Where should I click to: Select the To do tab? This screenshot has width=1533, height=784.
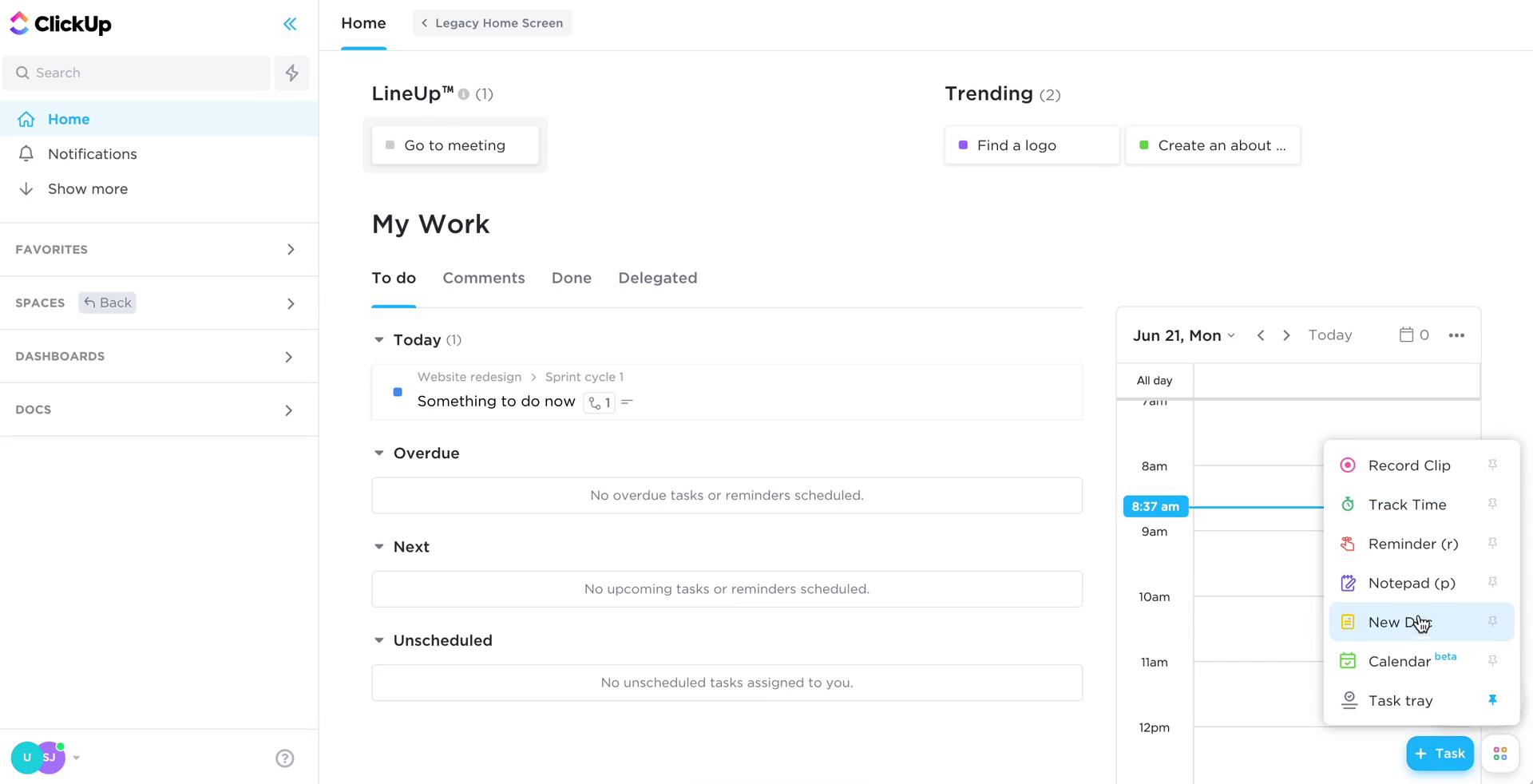394,278
